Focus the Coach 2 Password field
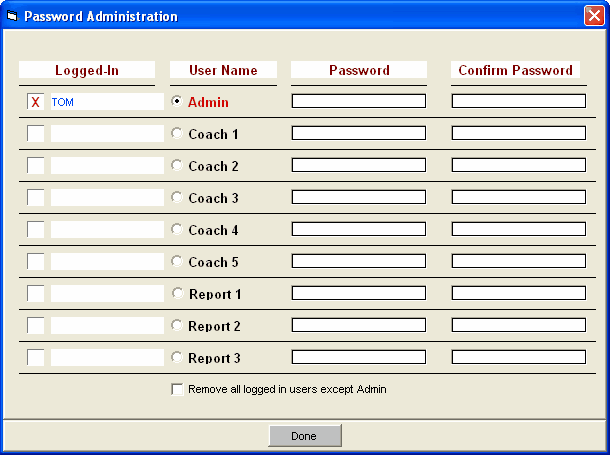This screenshot has width=610, height=455. (359, 165)
